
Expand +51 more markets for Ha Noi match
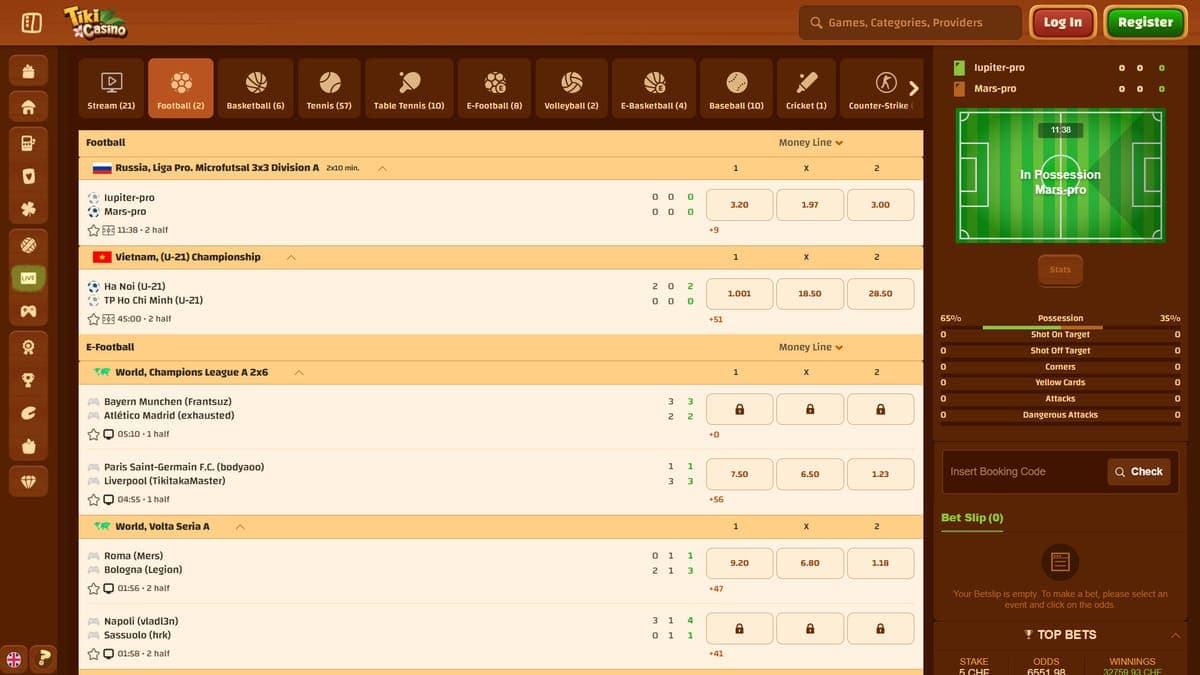coord(715,320)
